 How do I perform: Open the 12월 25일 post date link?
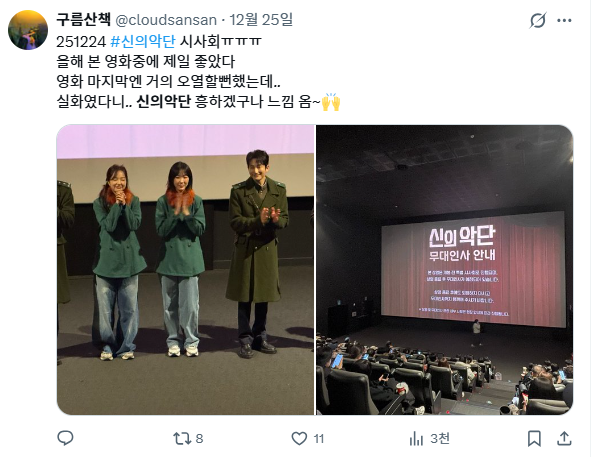(261, 20)
